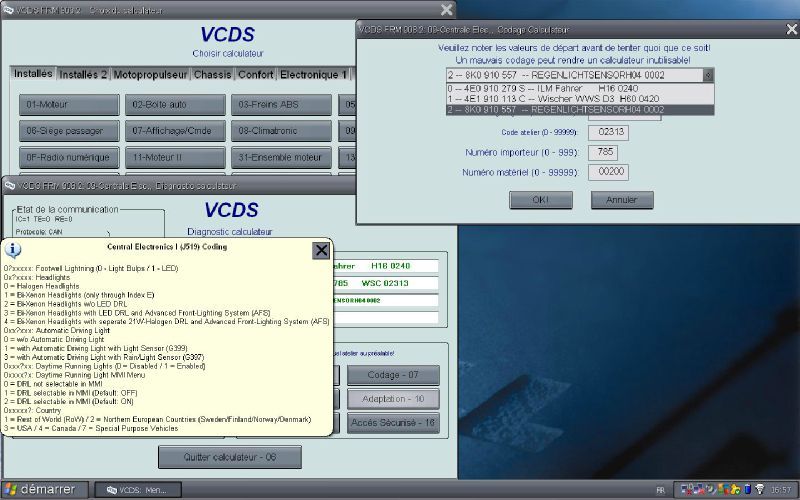Screen dimensions: 800x500
Task: Open the module selection dropdown arrow
Action: [708, 74]
